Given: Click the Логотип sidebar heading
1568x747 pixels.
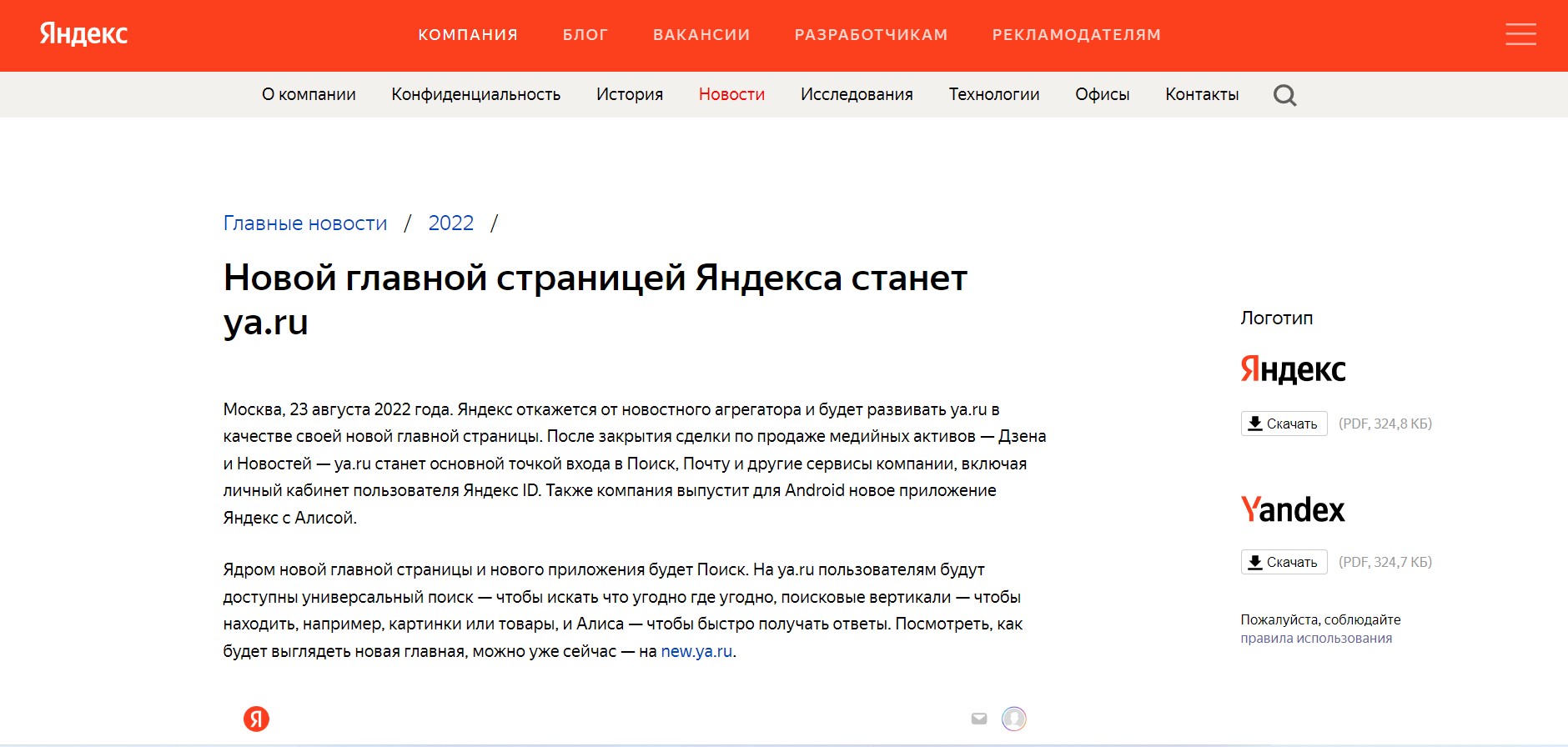Looking at the screenshot, I should (1276, 318).
